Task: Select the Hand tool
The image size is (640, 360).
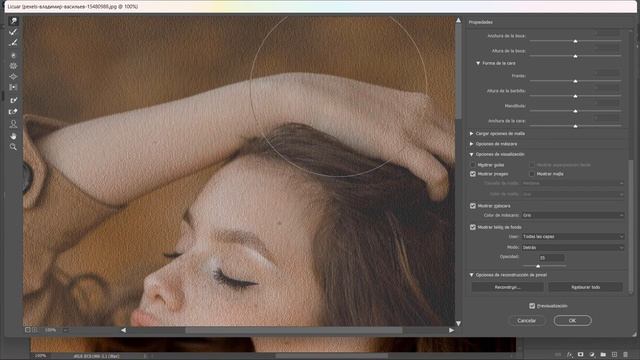Action: click(13, 136)
